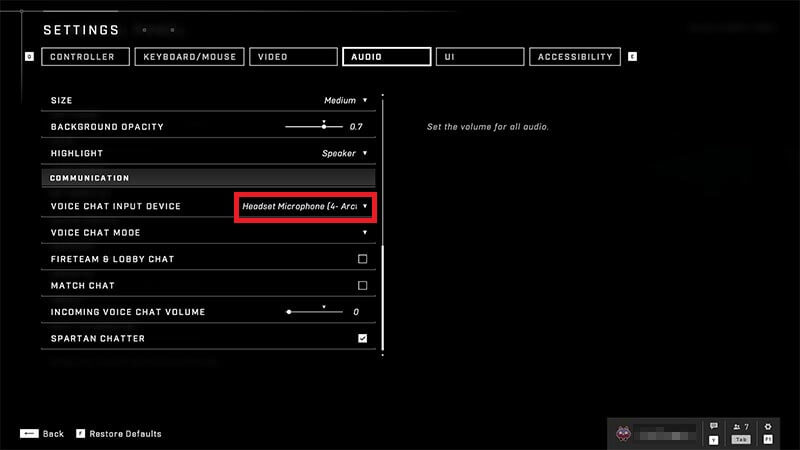
Task: Switch to the Video tab
Action: point(293,57)
